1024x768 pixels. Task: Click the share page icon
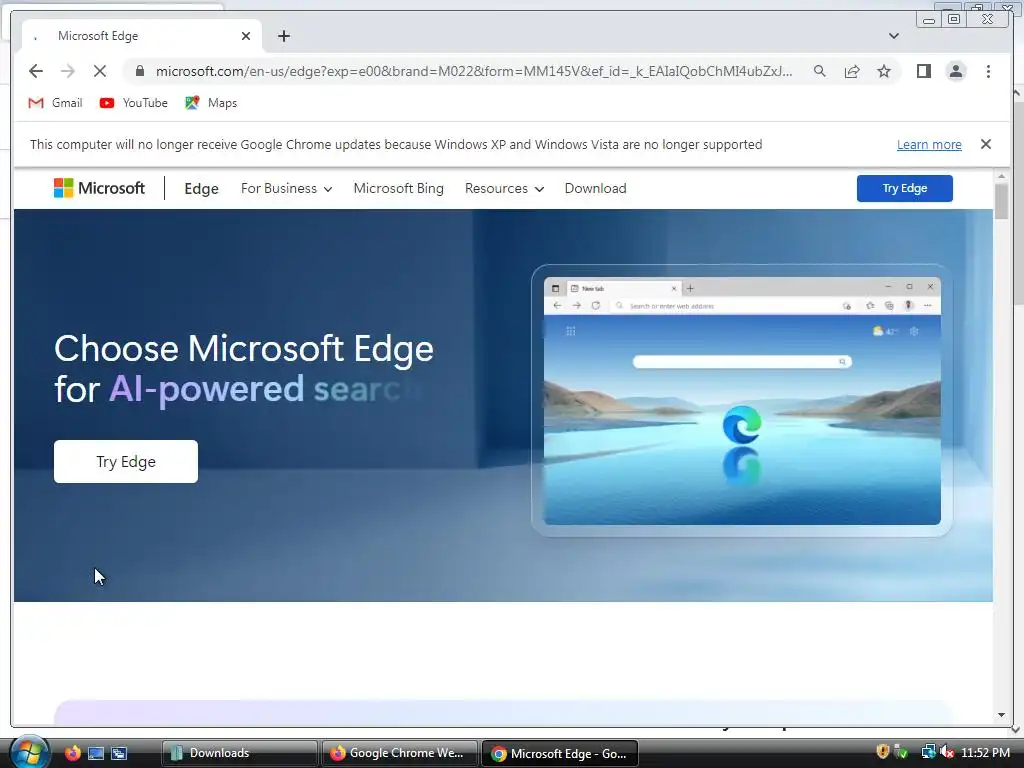852,71
